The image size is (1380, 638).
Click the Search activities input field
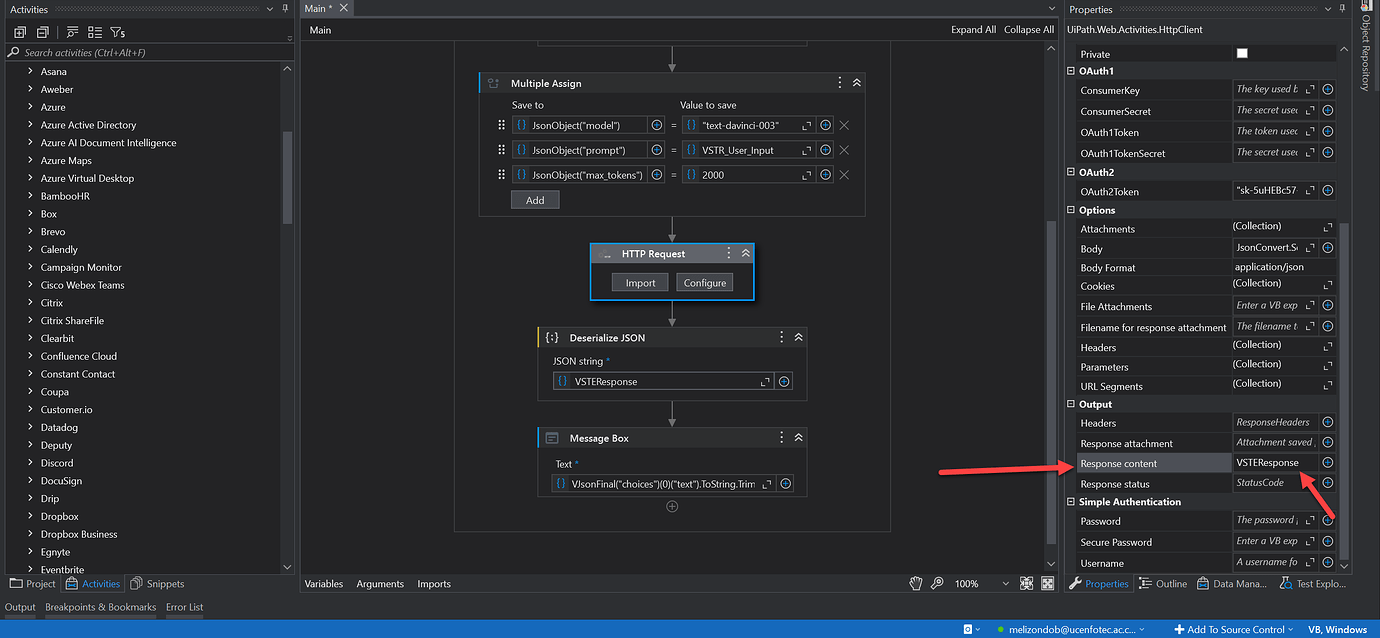(x=140, y=52)
